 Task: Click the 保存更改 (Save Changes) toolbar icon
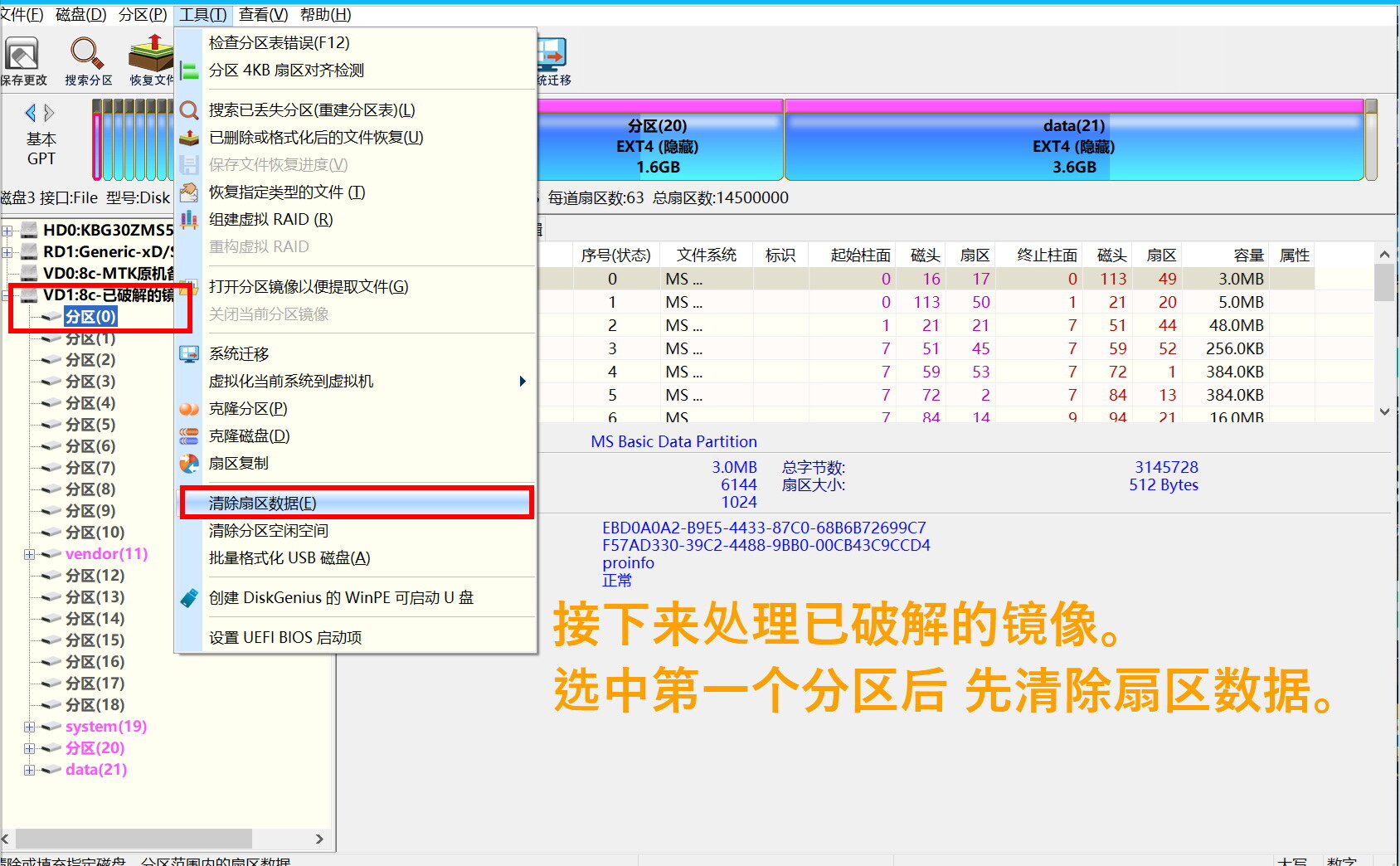[22, 58]
